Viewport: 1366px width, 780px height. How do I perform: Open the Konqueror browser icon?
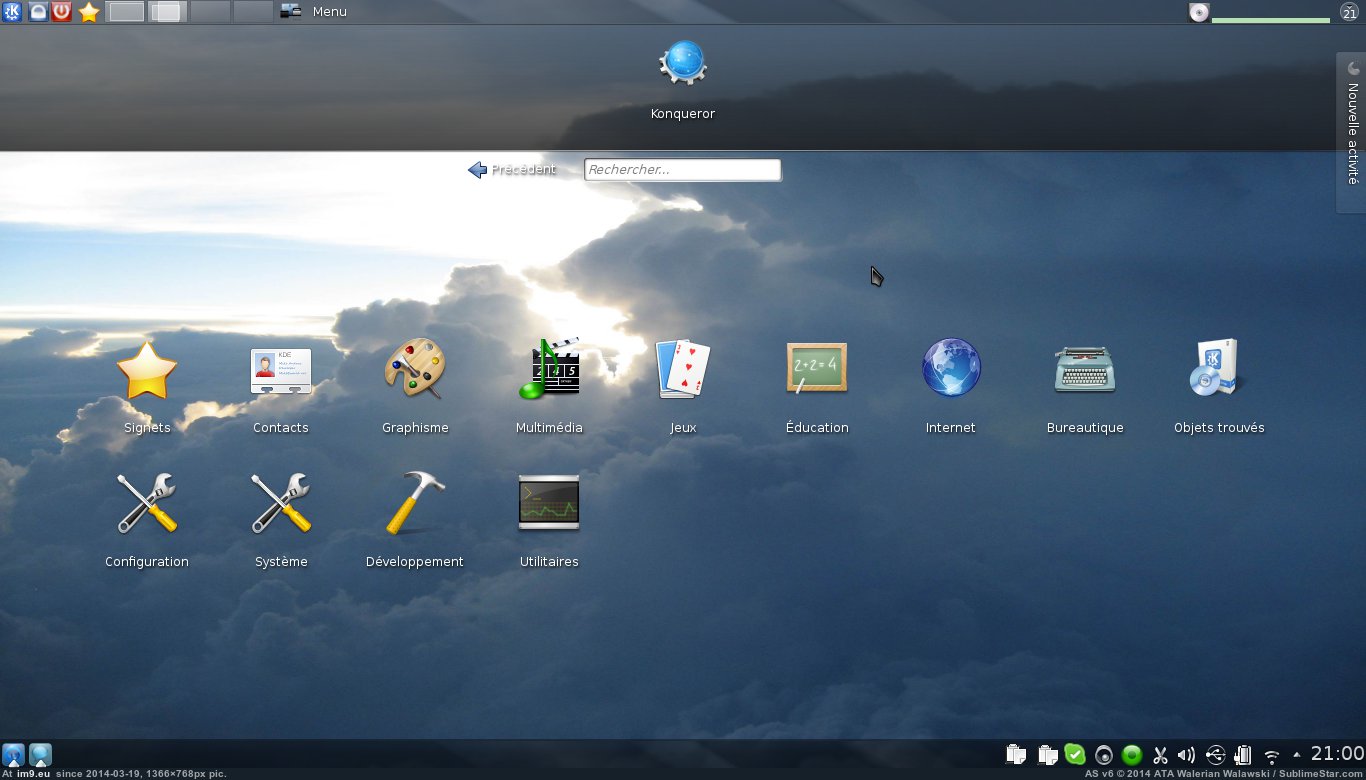pyautogui.click(x=682, y=66)
